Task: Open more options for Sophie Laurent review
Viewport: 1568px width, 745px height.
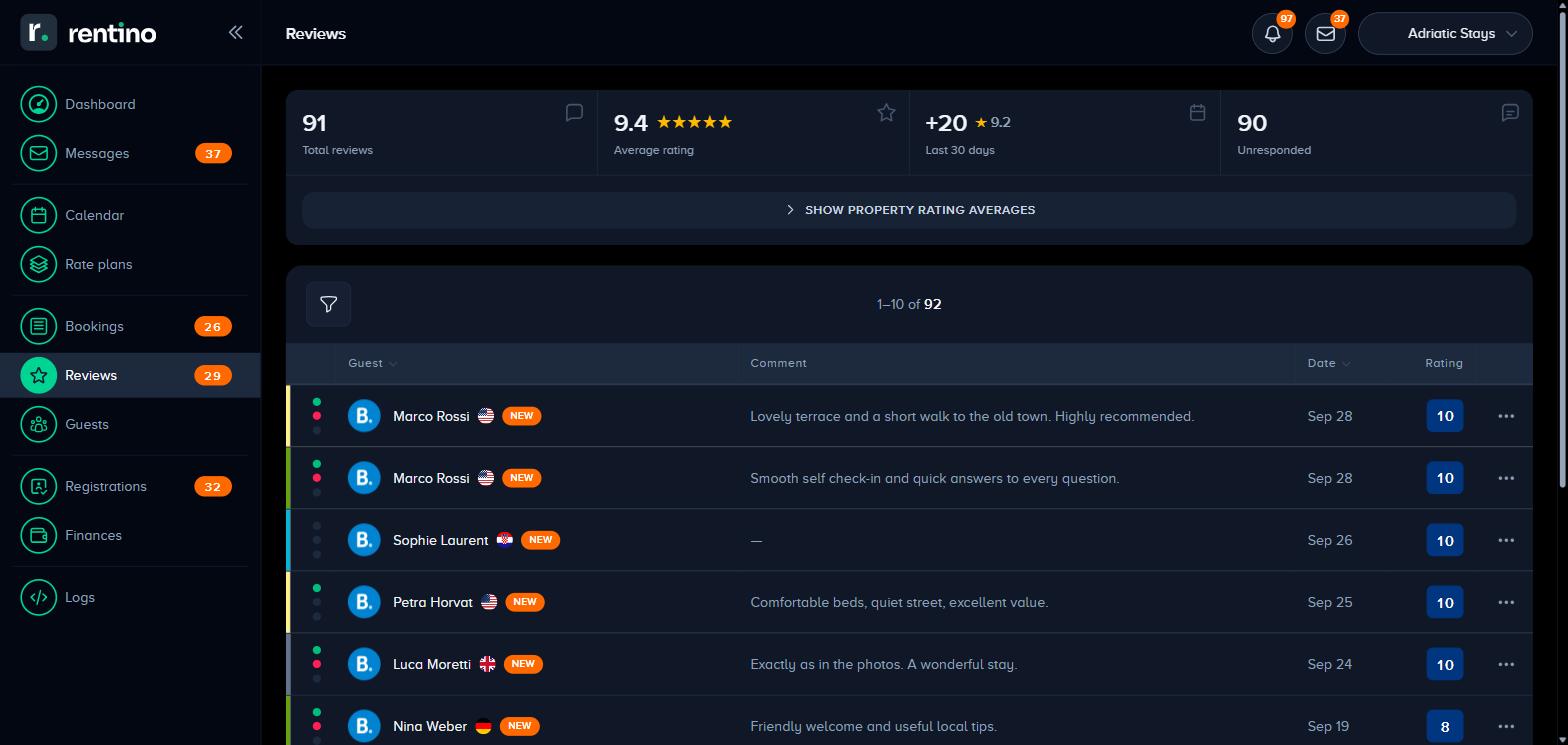Action: pos(1506,540)
